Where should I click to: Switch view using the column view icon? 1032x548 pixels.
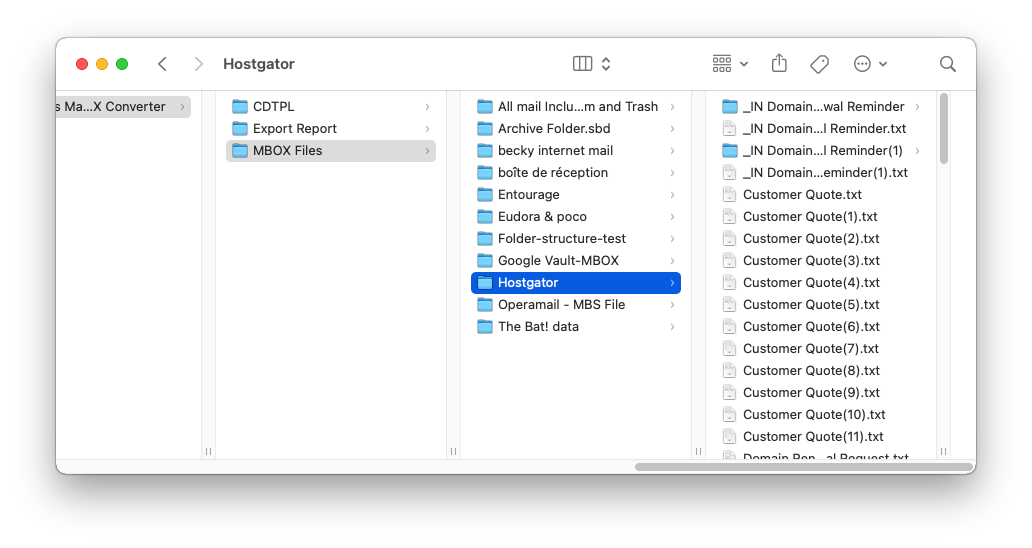[x=582, y=64]
